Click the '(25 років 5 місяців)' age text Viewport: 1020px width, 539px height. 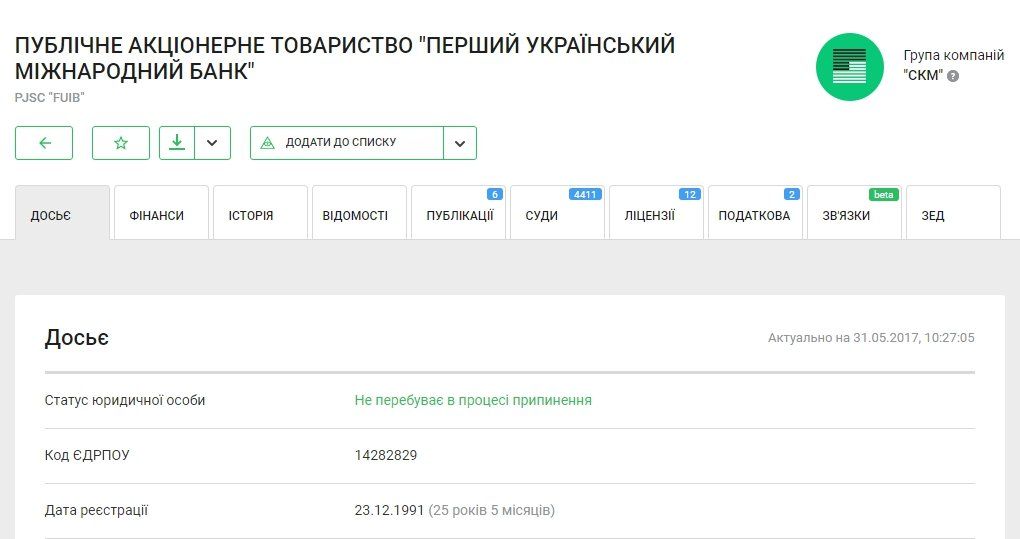492,510
